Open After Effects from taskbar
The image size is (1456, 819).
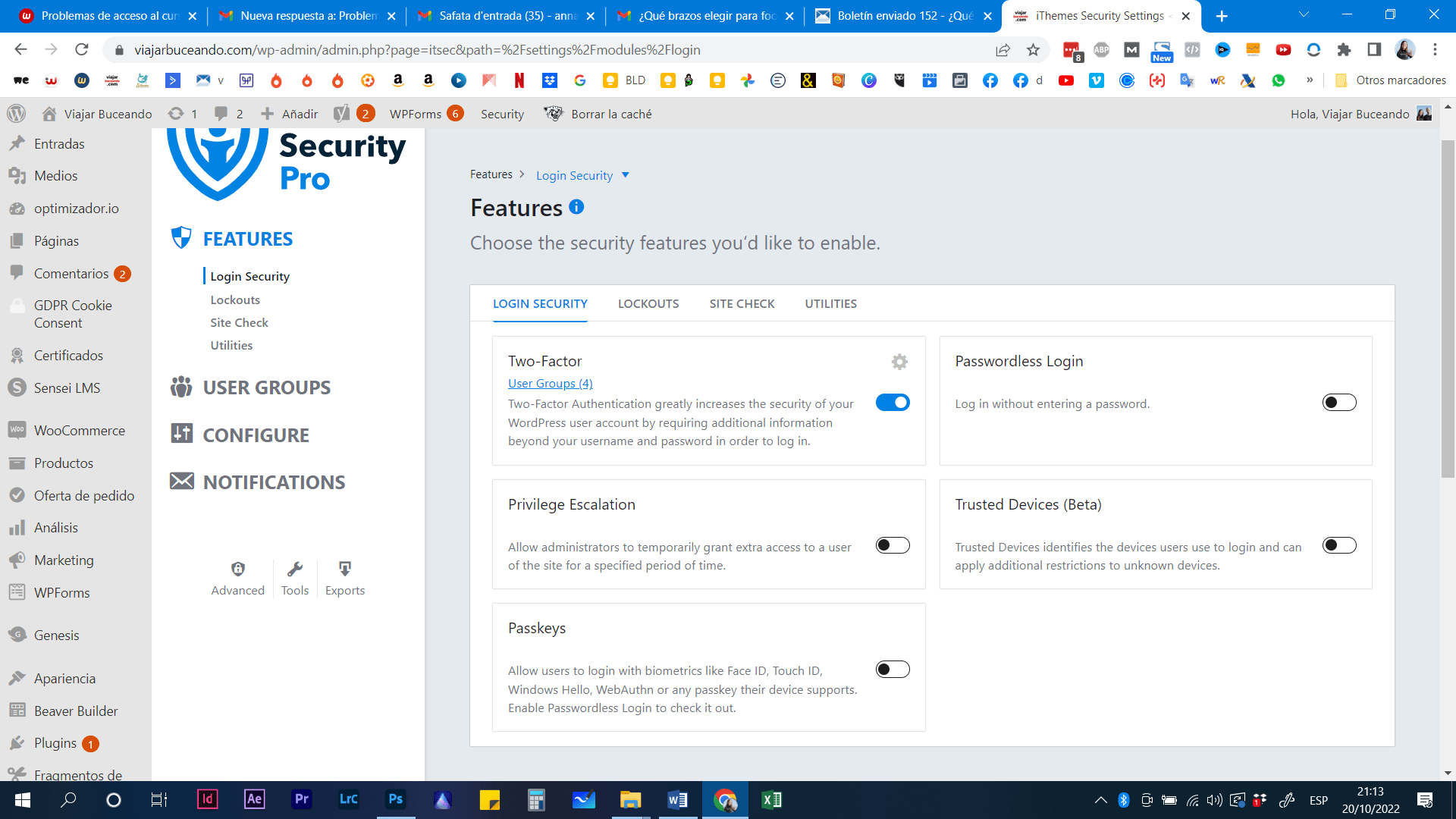click(x=254, y=799)
